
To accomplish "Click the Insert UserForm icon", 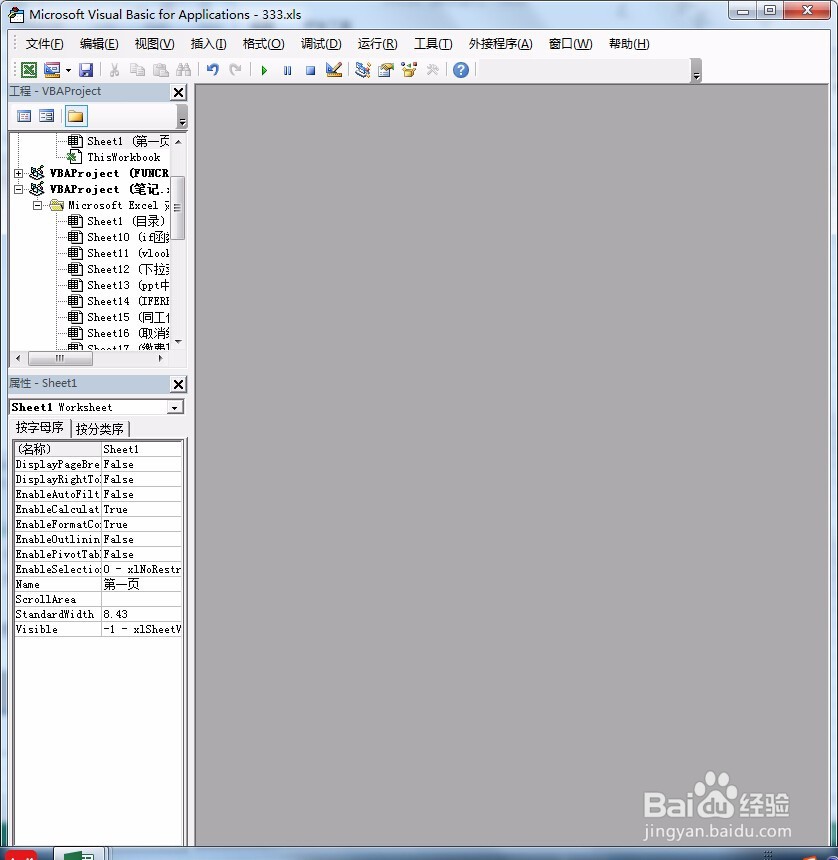I will pos(52,70).
